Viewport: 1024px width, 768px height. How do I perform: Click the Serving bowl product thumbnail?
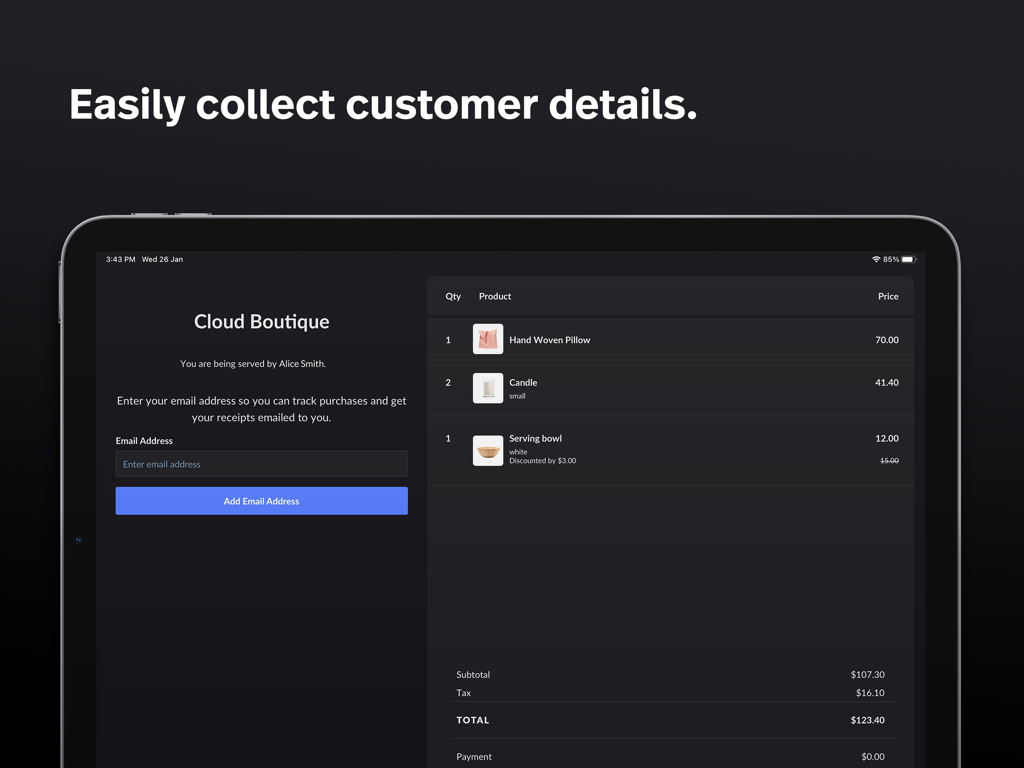[x=487, y=451]
